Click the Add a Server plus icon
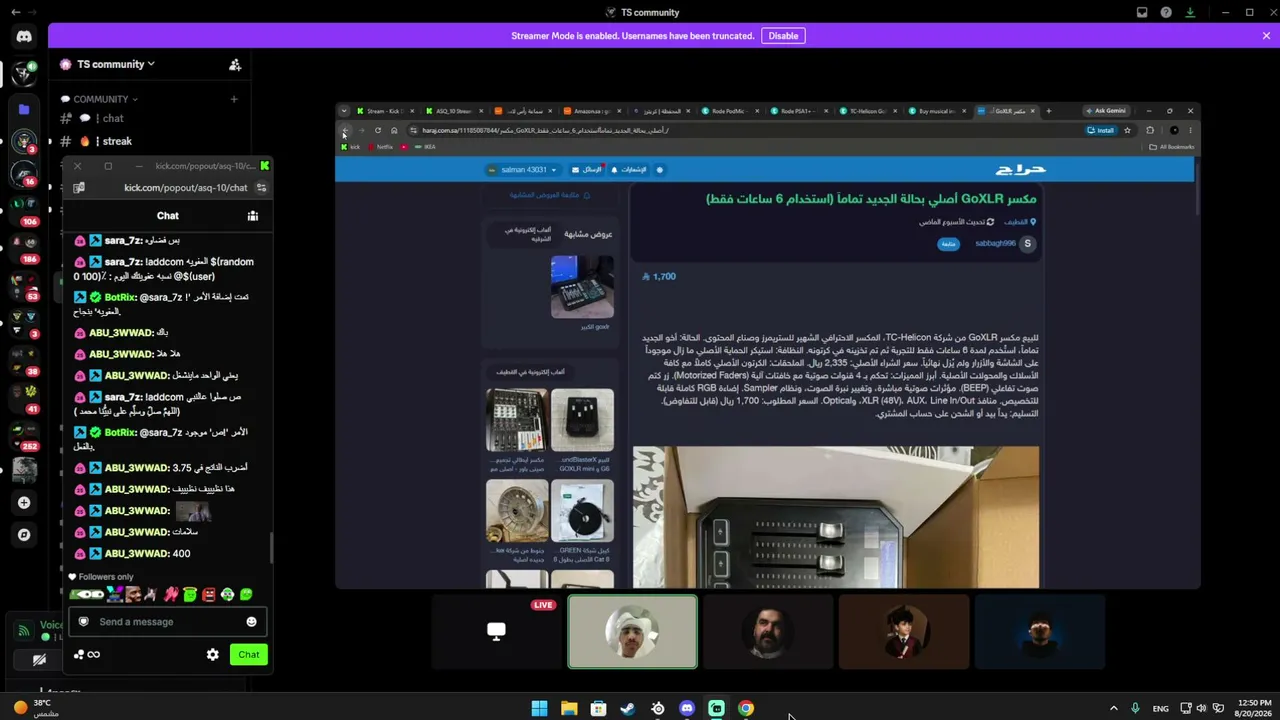The height and width of the screenshot is (720, 1280). [24, 502]
